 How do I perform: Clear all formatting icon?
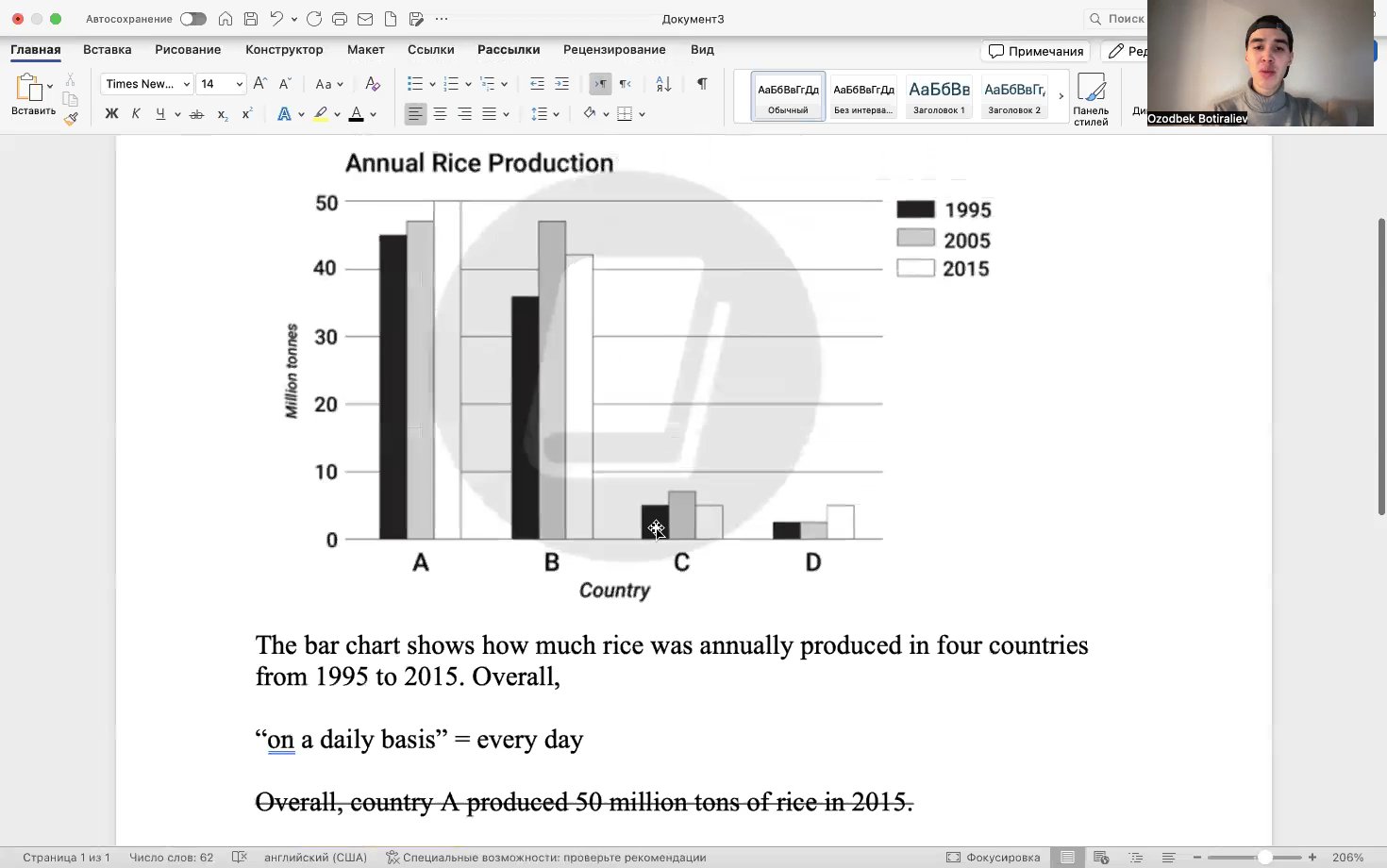tap(372, 84)
